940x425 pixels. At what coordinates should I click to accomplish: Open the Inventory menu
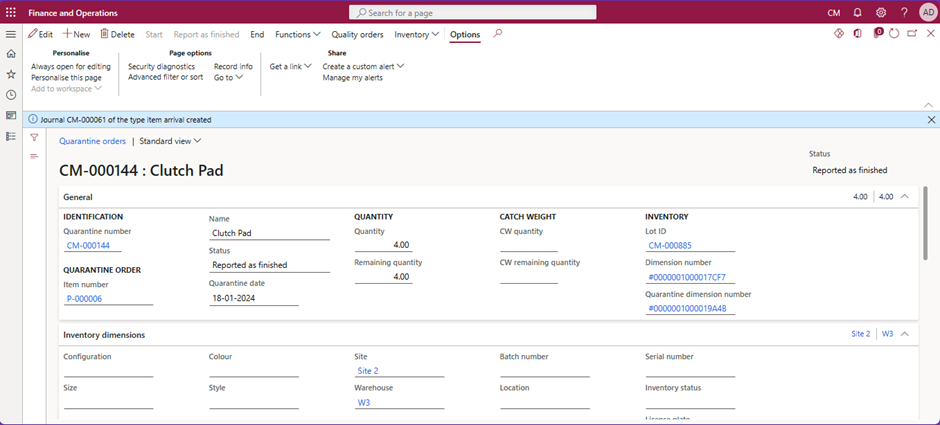coord(417,35)
